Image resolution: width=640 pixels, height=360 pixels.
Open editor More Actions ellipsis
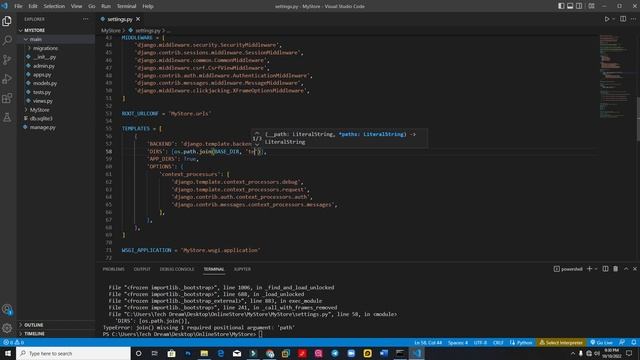(x=633, y=19)
